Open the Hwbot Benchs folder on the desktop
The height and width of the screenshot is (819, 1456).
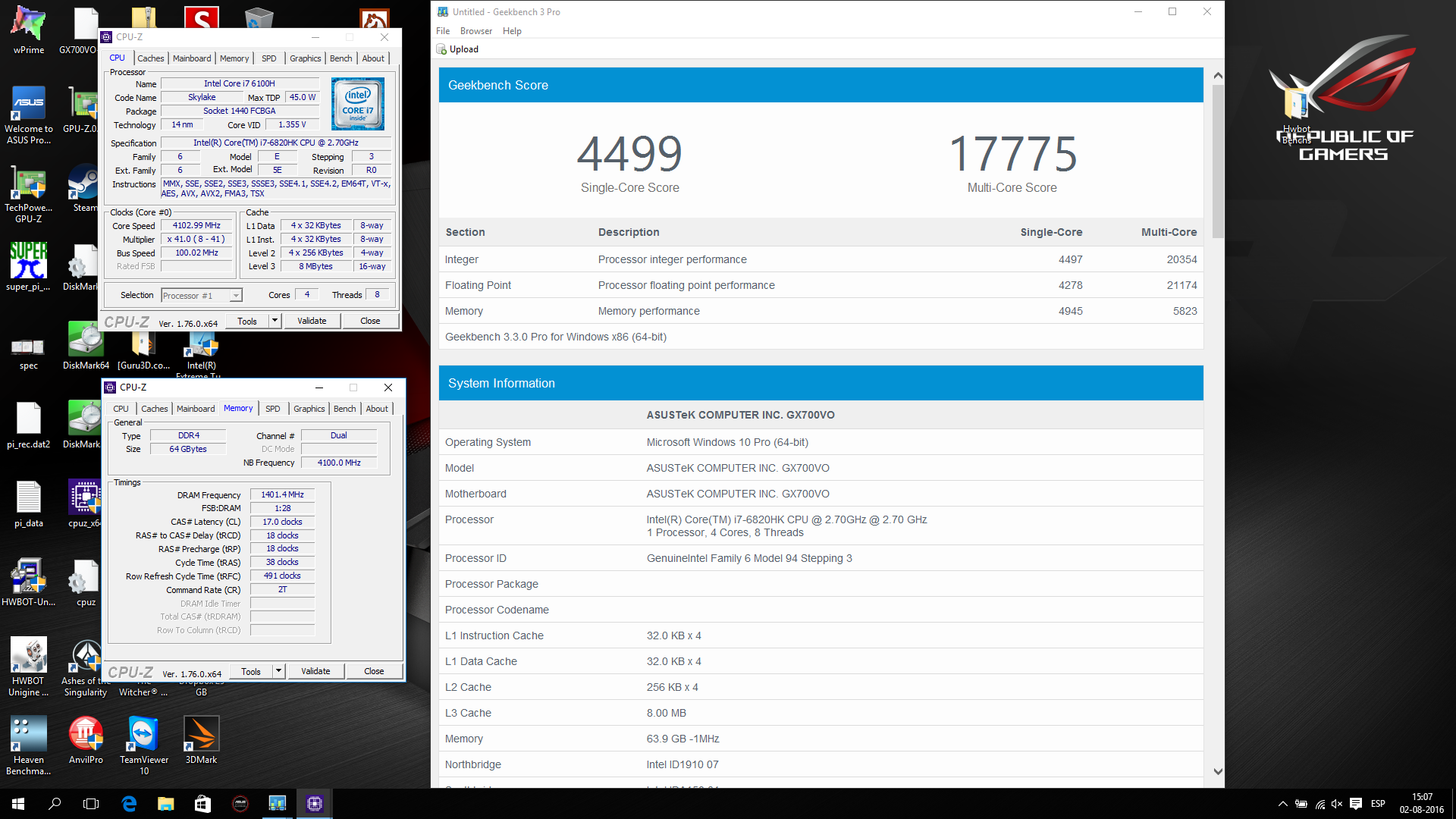point(1296,114)
